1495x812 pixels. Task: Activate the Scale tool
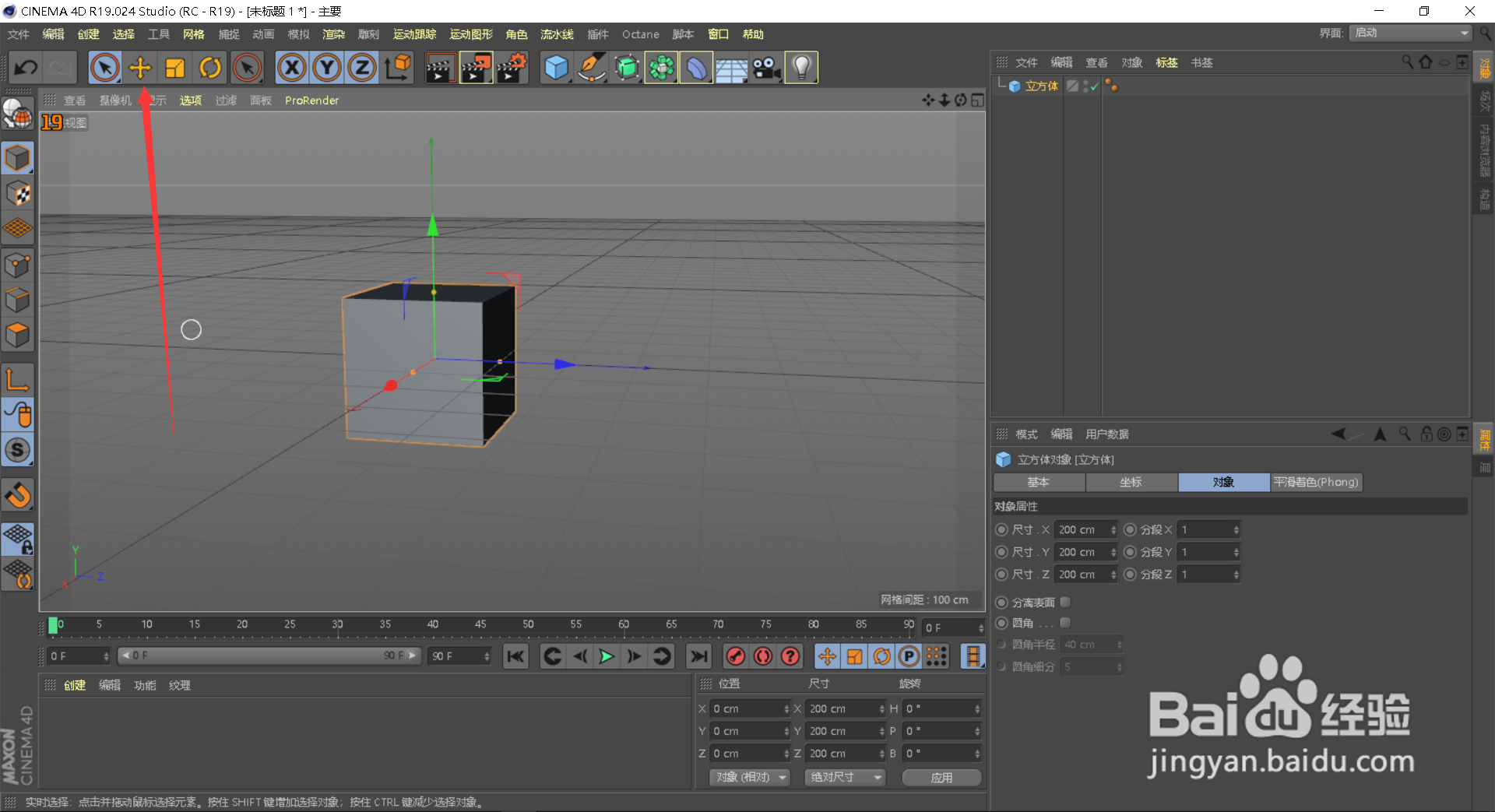[175, 68]
